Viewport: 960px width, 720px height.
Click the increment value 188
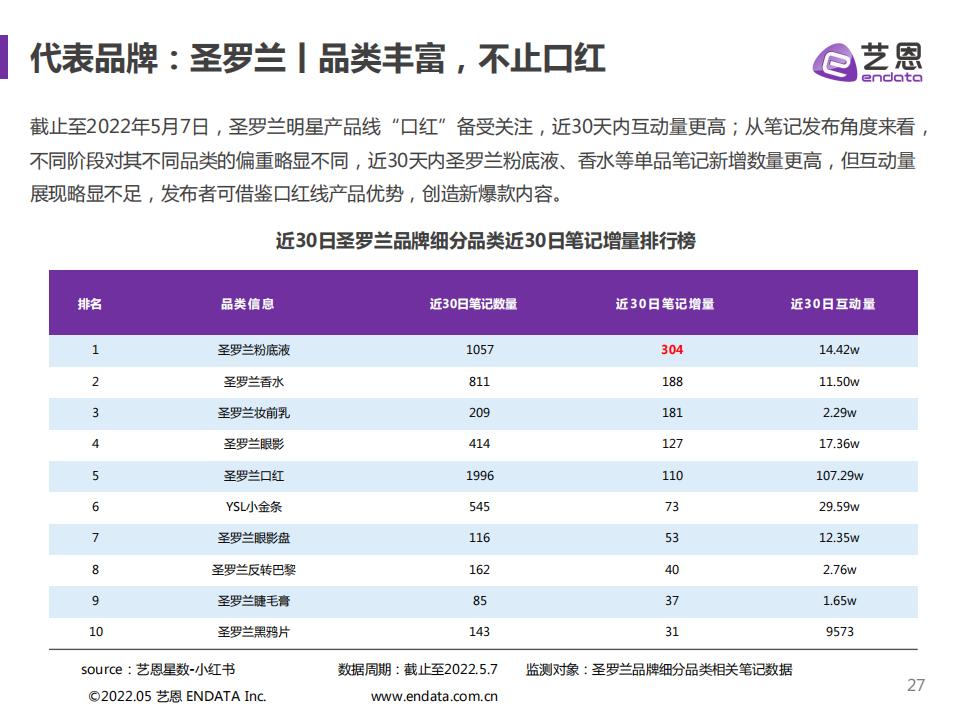[x=672, y=381]
